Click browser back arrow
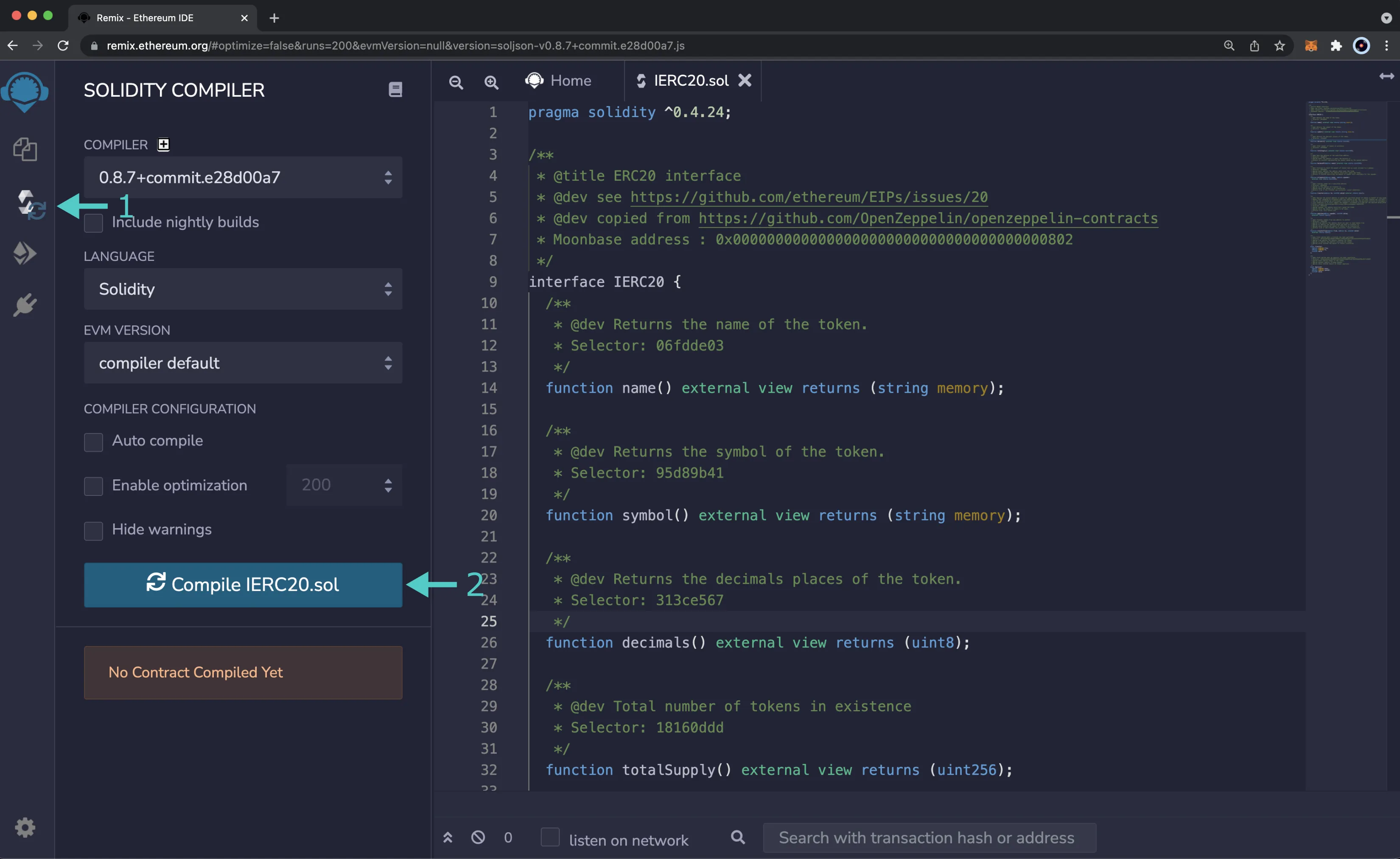Screen dimensions: 1400x859 pos(12,45)
